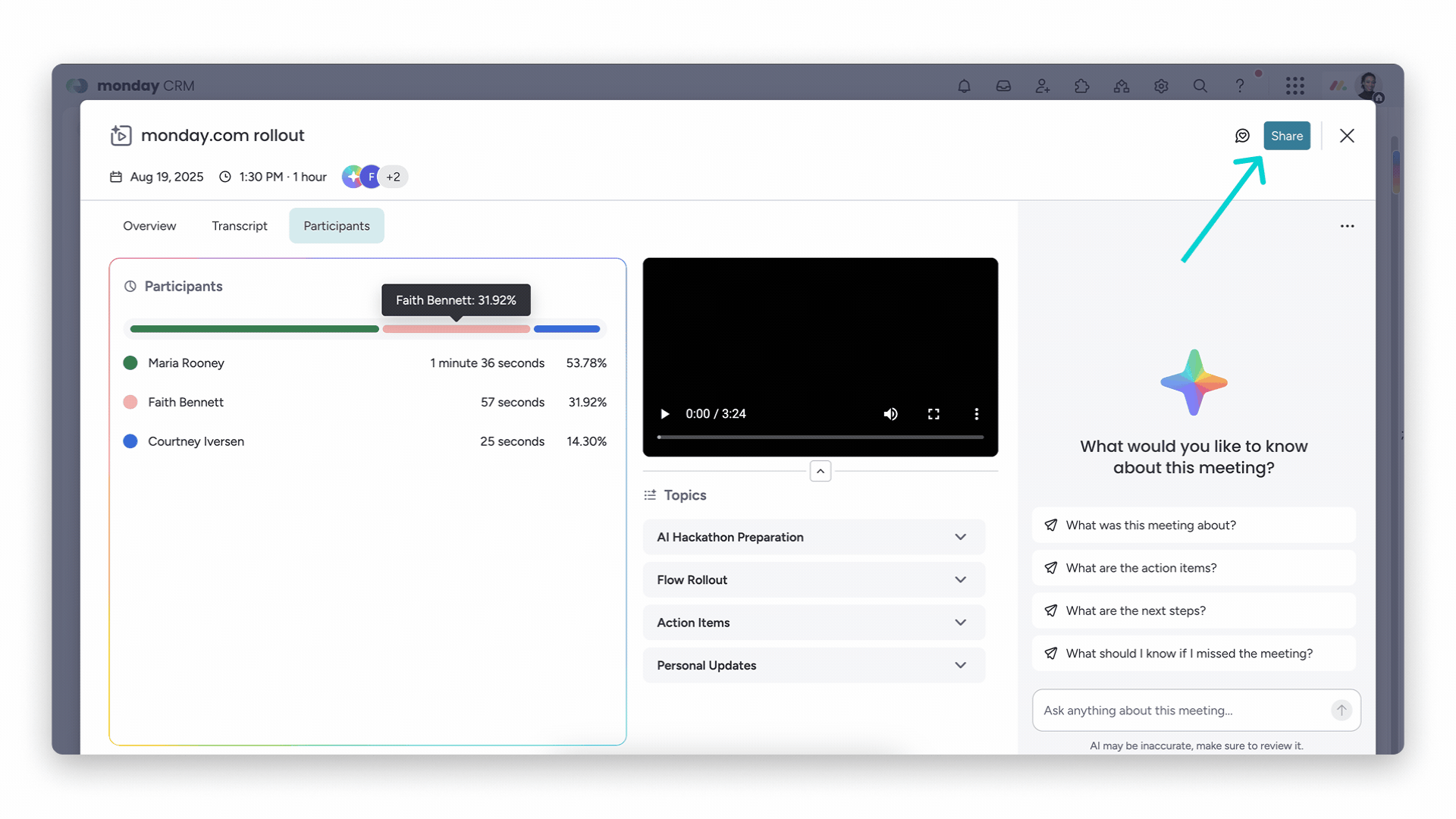Open the AI panel three-dot menu

pyautogui.click(x=1347, y=226)
